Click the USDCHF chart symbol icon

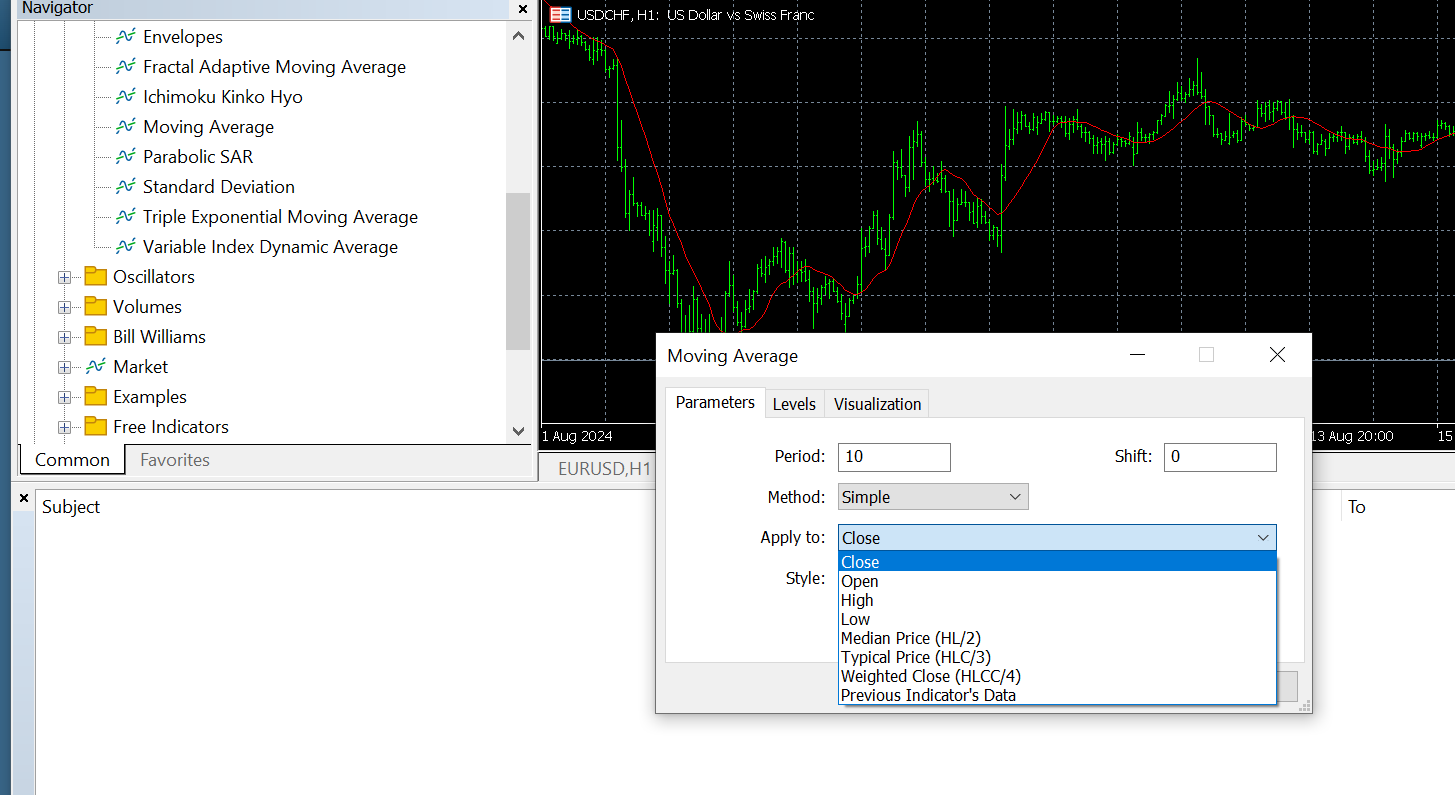tap(560, 15)
